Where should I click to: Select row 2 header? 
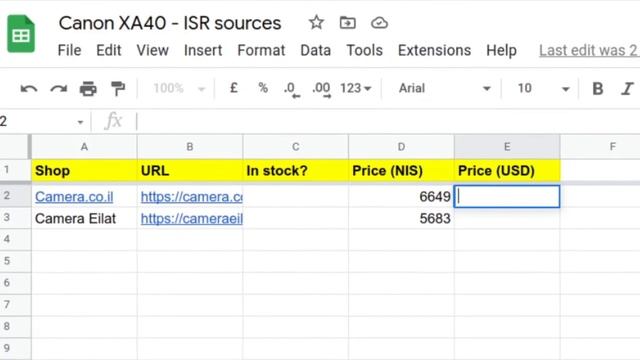[x=15, y=196]
